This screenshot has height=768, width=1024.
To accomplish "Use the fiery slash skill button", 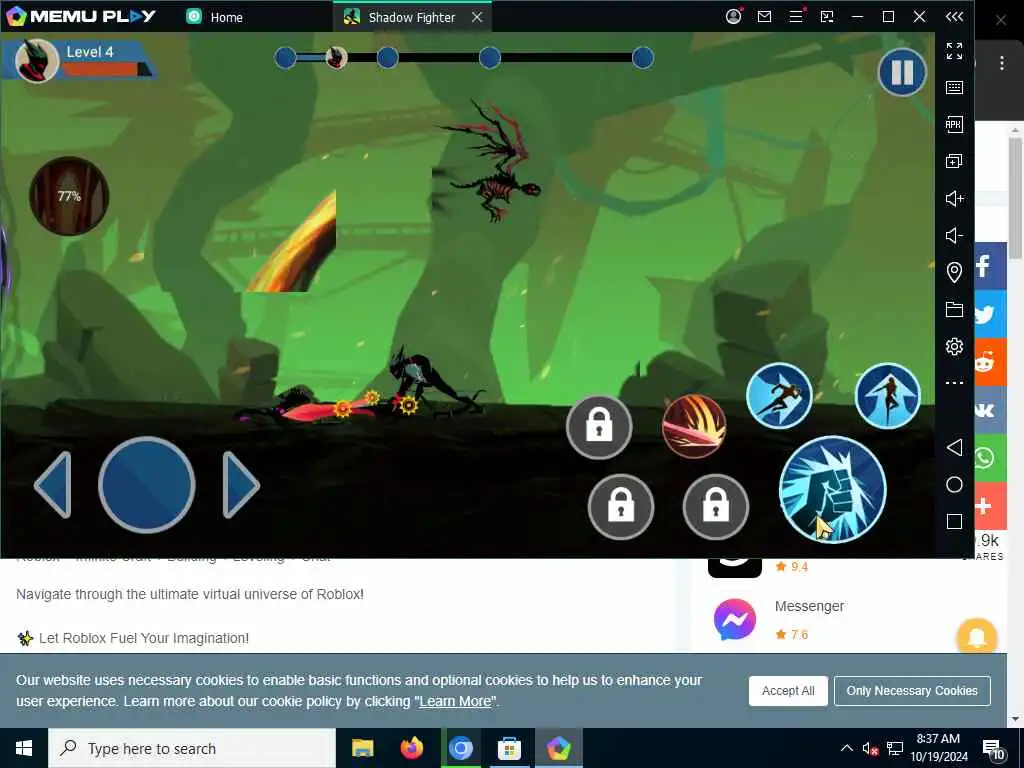I will click(x=694, y=426).
